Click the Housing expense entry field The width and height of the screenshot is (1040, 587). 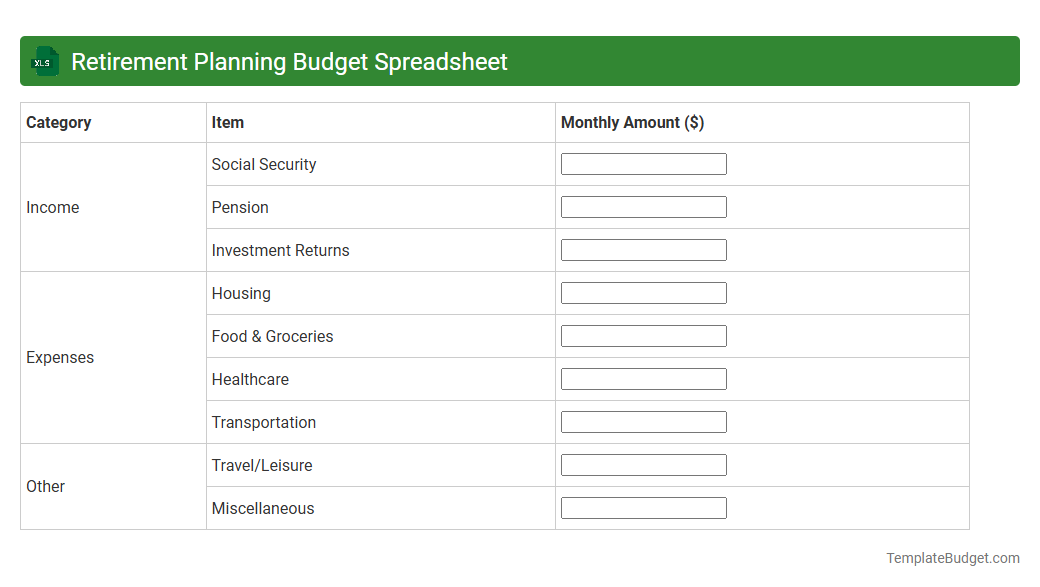pyautogui.click(x=643, y=292)
